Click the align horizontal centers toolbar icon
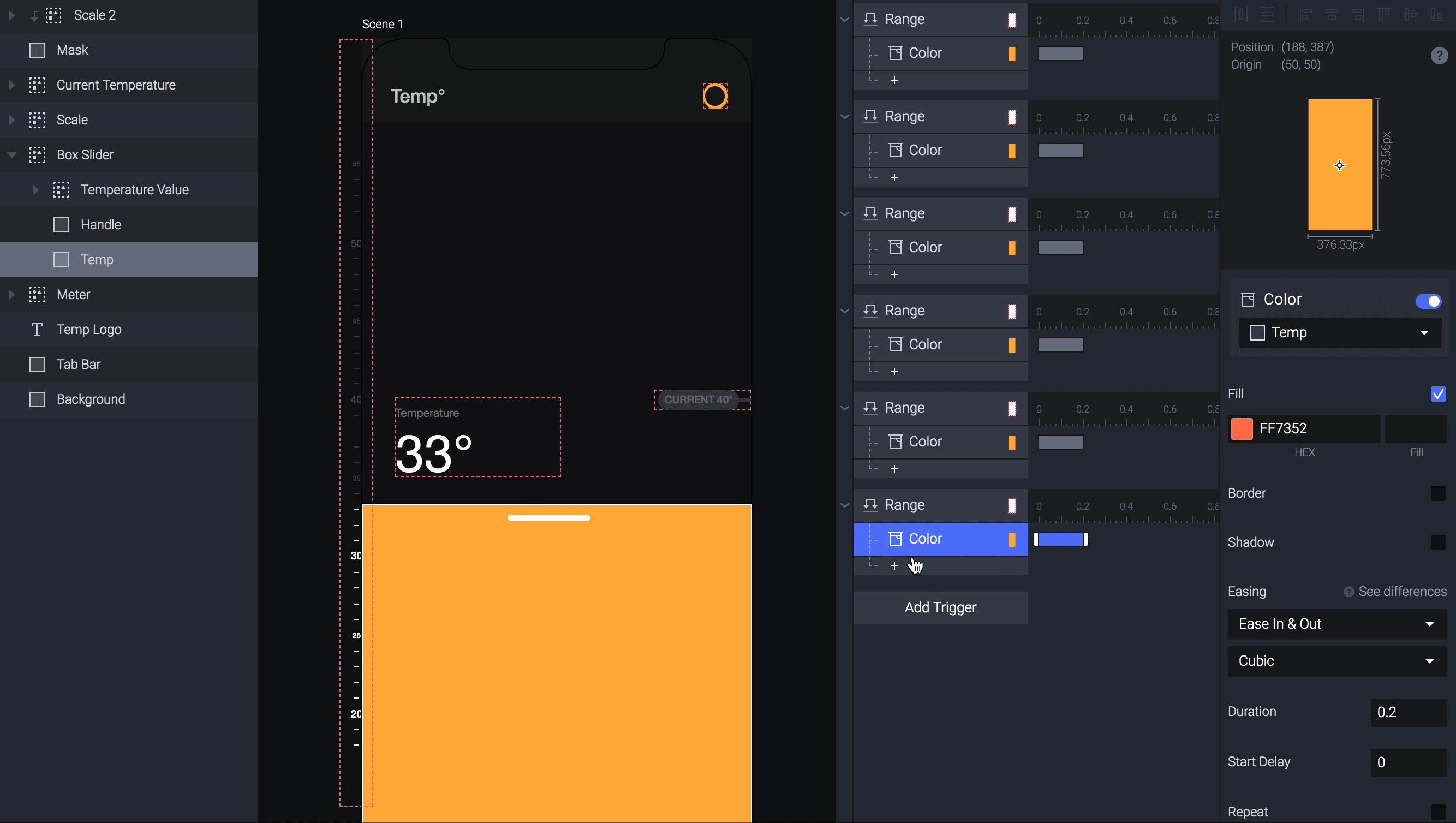The height and width of the screenshot is (823, 1456). point(1332,14)
